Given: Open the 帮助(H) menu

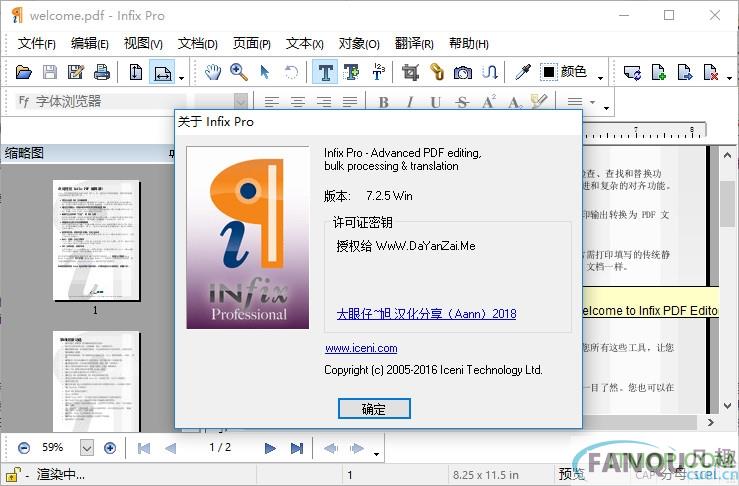Looking at the screenshot, I should tap(468, 44).
